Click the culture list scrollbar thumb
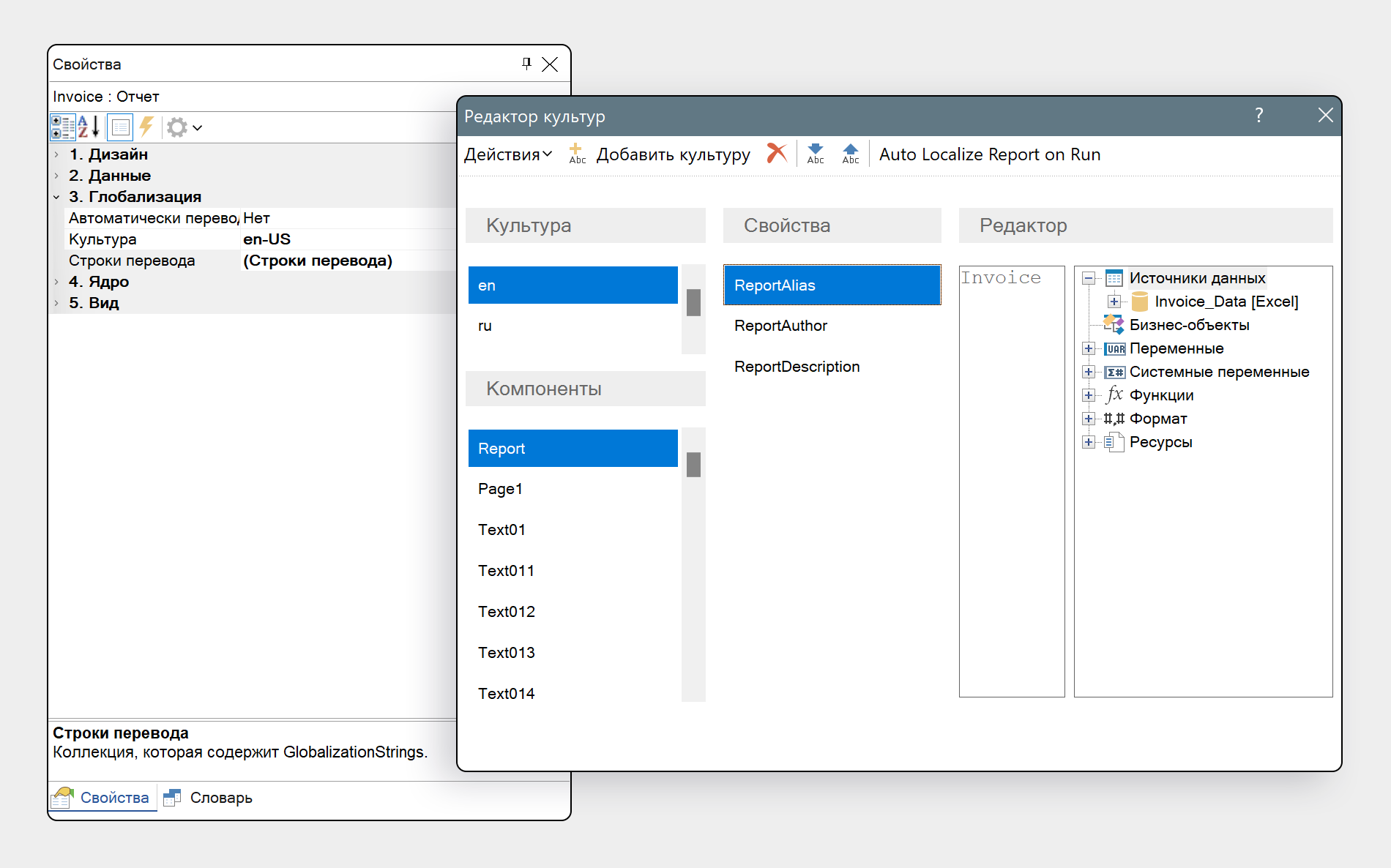This screenshot has height=868, width=1391. point(694,302)
